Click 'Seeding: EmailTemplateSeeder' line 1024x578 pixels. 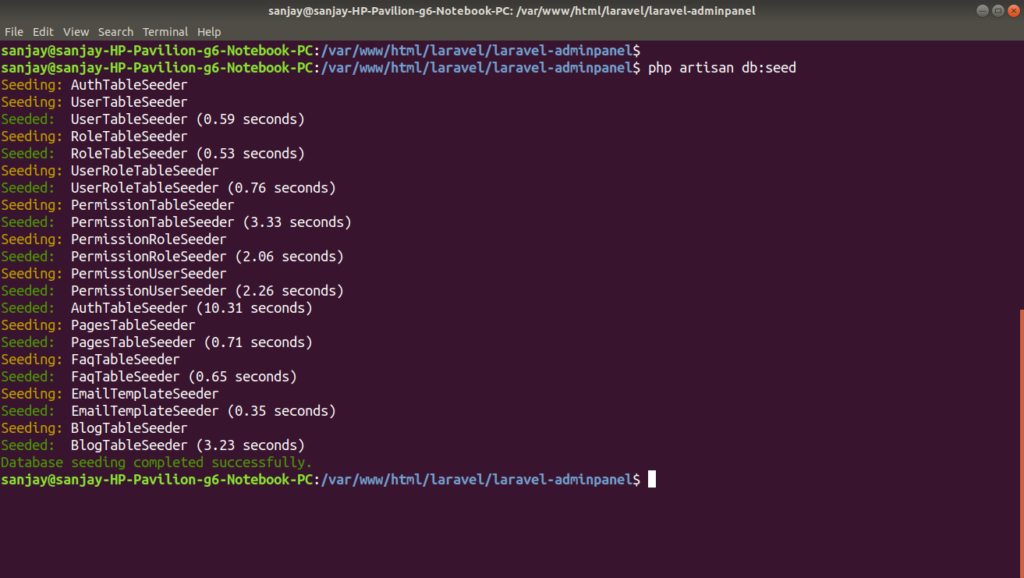pos(110,394)
